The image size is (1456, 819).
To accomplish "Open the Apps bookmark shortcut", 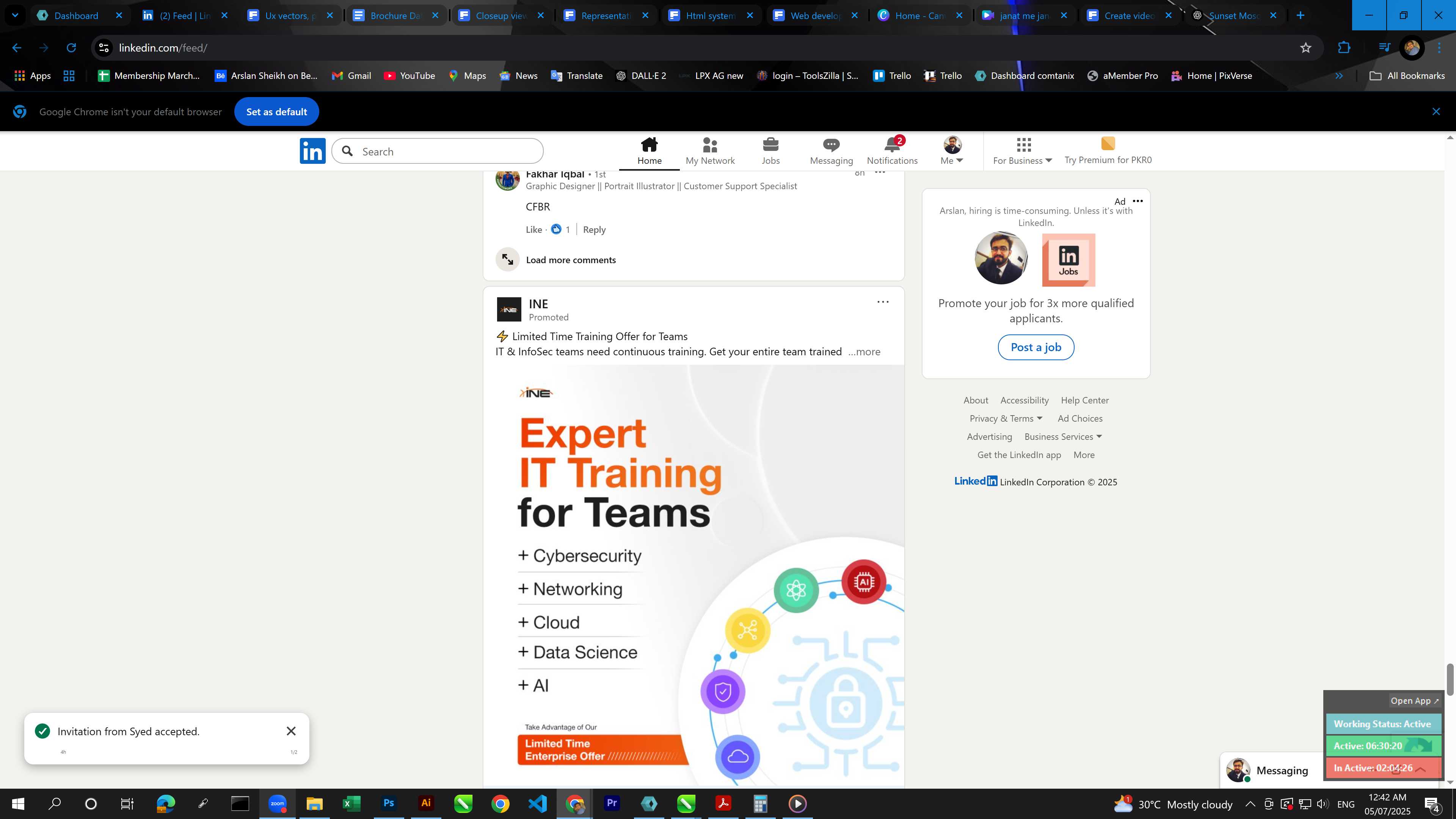I will (x=32, y=76).
